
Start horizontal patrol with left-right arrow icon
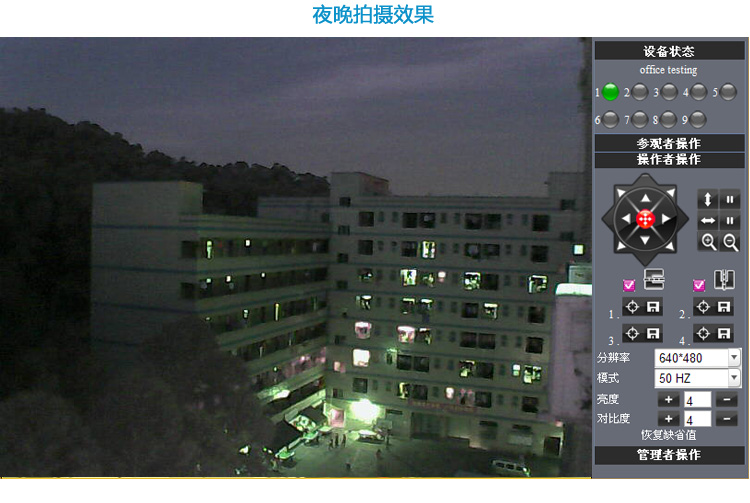click(x=707, y=220)
